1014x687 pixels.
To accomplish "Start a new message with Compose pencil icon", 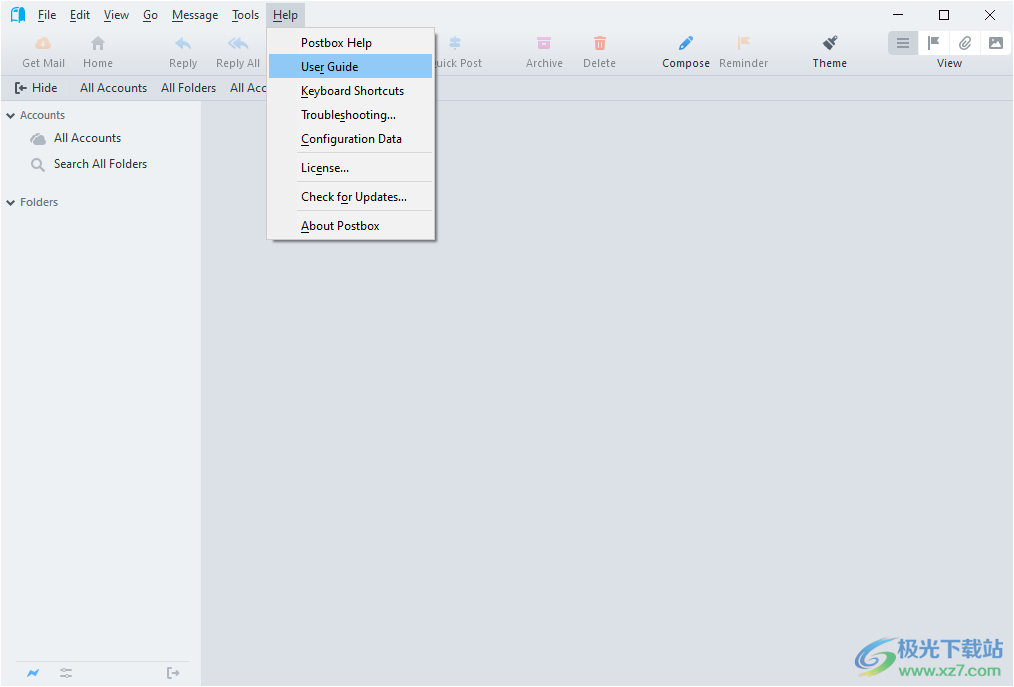I will coord(685,43).
